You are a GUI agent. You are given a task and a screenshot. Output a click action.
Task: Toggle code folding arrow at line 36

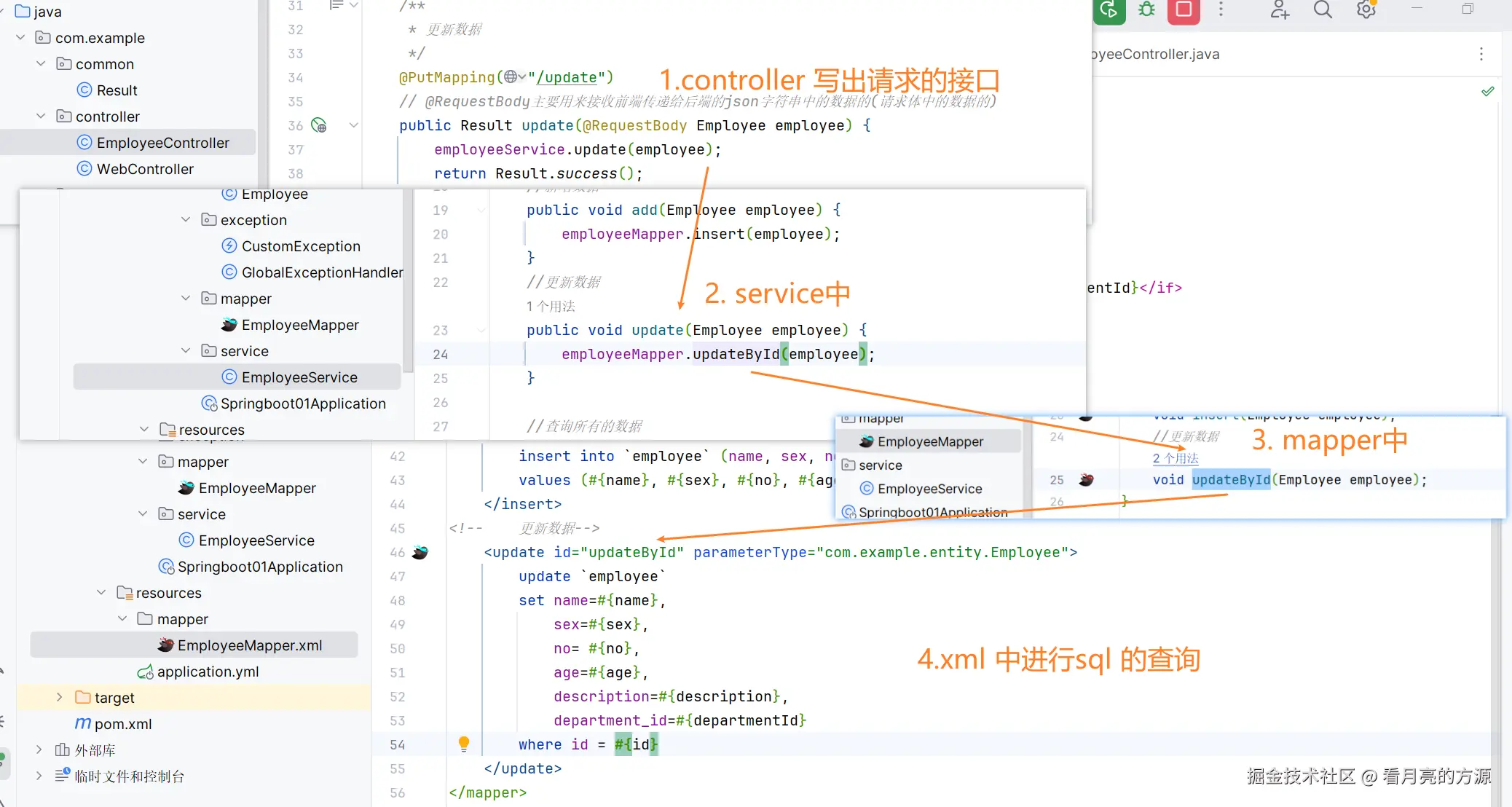[x=354, y=125]
